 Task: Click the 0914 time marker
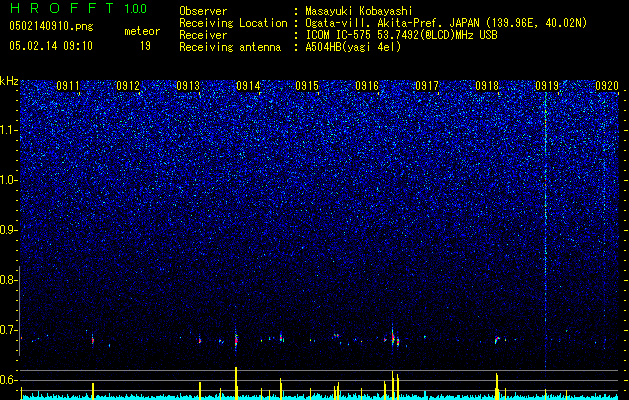point(248,86)
